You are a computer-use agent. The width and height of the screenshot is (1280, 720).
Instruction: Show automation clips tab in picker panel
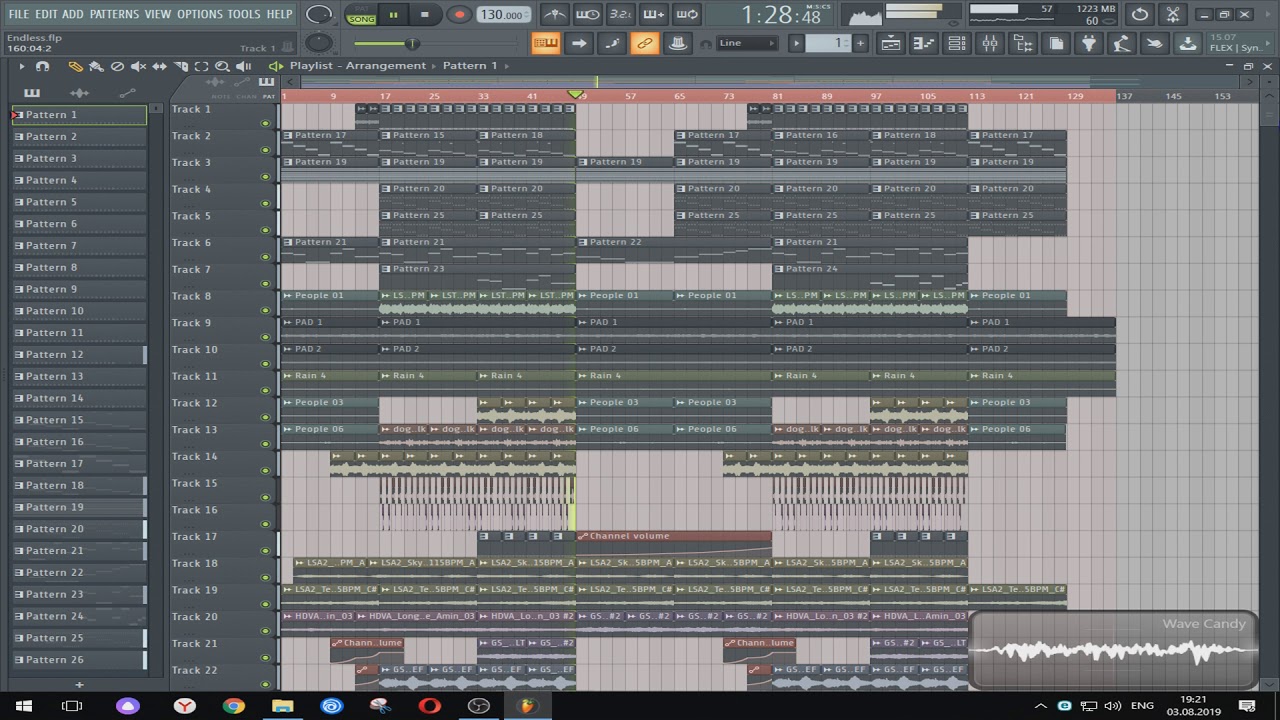pos(127,93)
